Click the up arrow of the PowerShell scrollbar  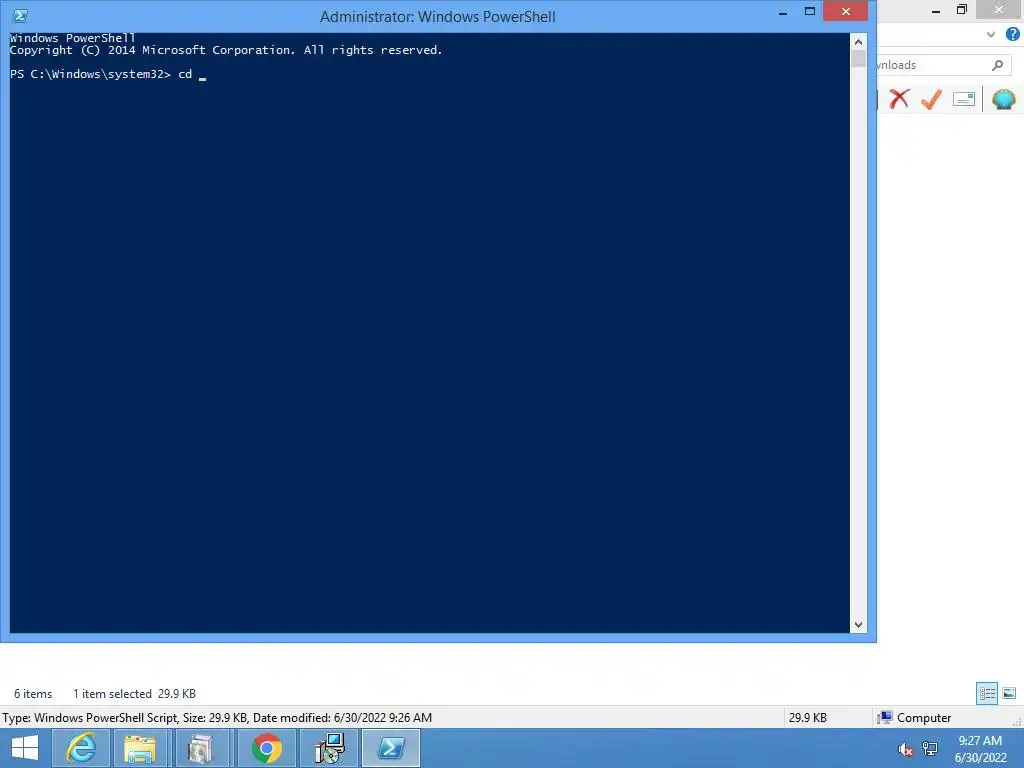point(858,42)
